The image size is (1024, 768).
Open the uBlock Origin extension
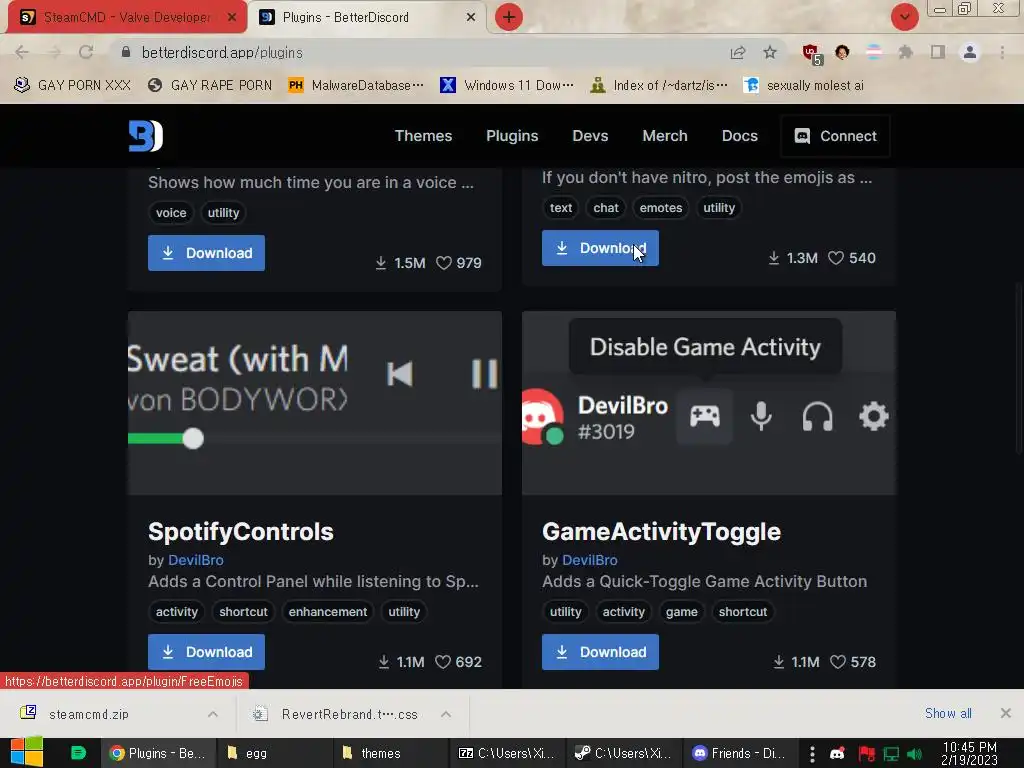click(812, 54)
